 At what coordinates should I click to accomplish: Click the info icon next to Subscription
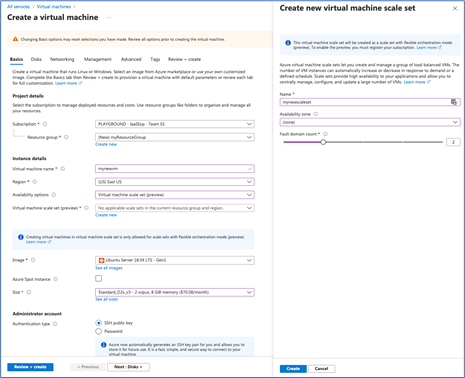45,124
